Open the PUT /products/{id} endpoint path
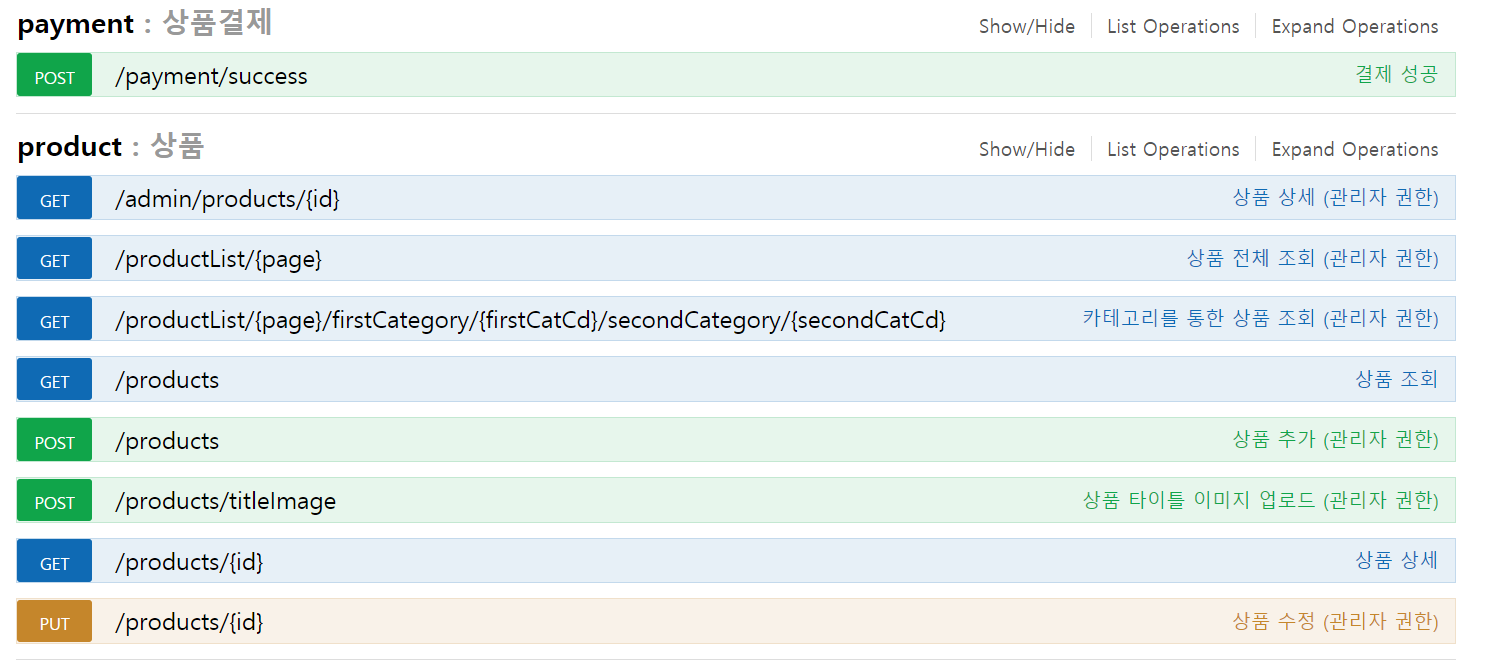The image size is (1487, 672). click(189, 622)
